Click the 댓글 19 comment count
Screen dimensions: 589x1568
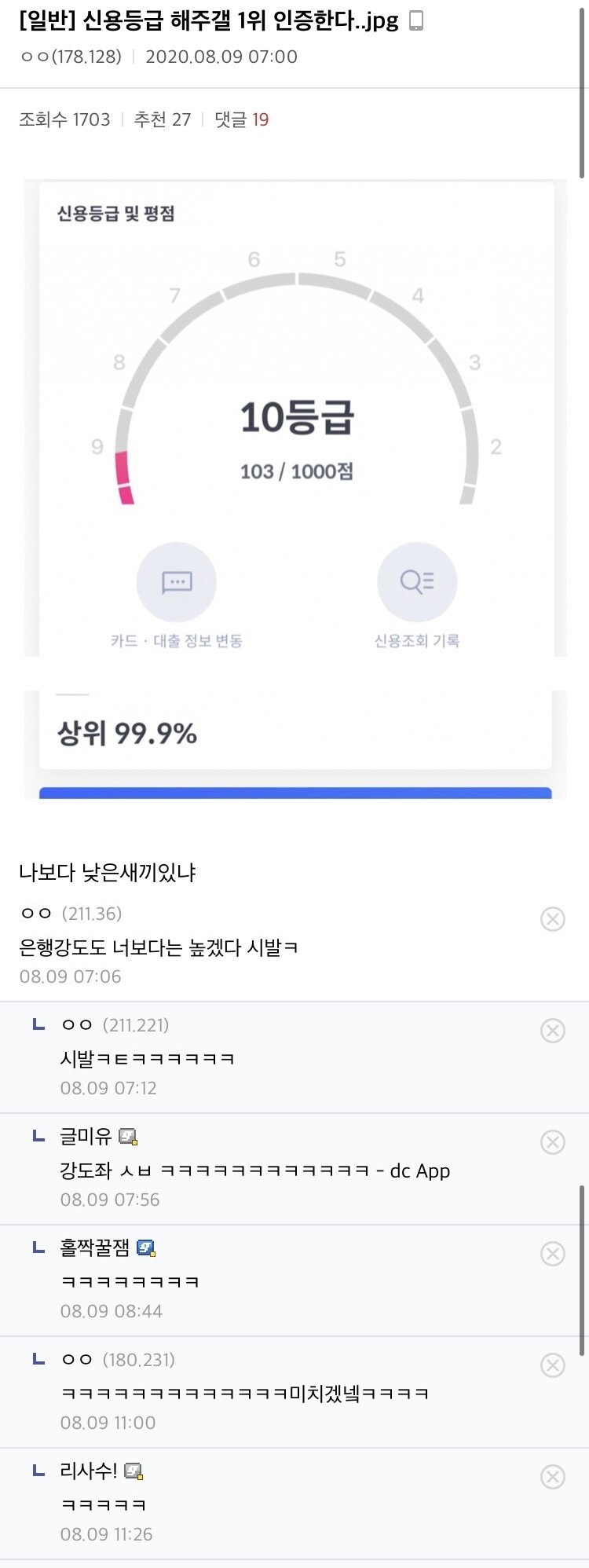[x=242, y=119]
